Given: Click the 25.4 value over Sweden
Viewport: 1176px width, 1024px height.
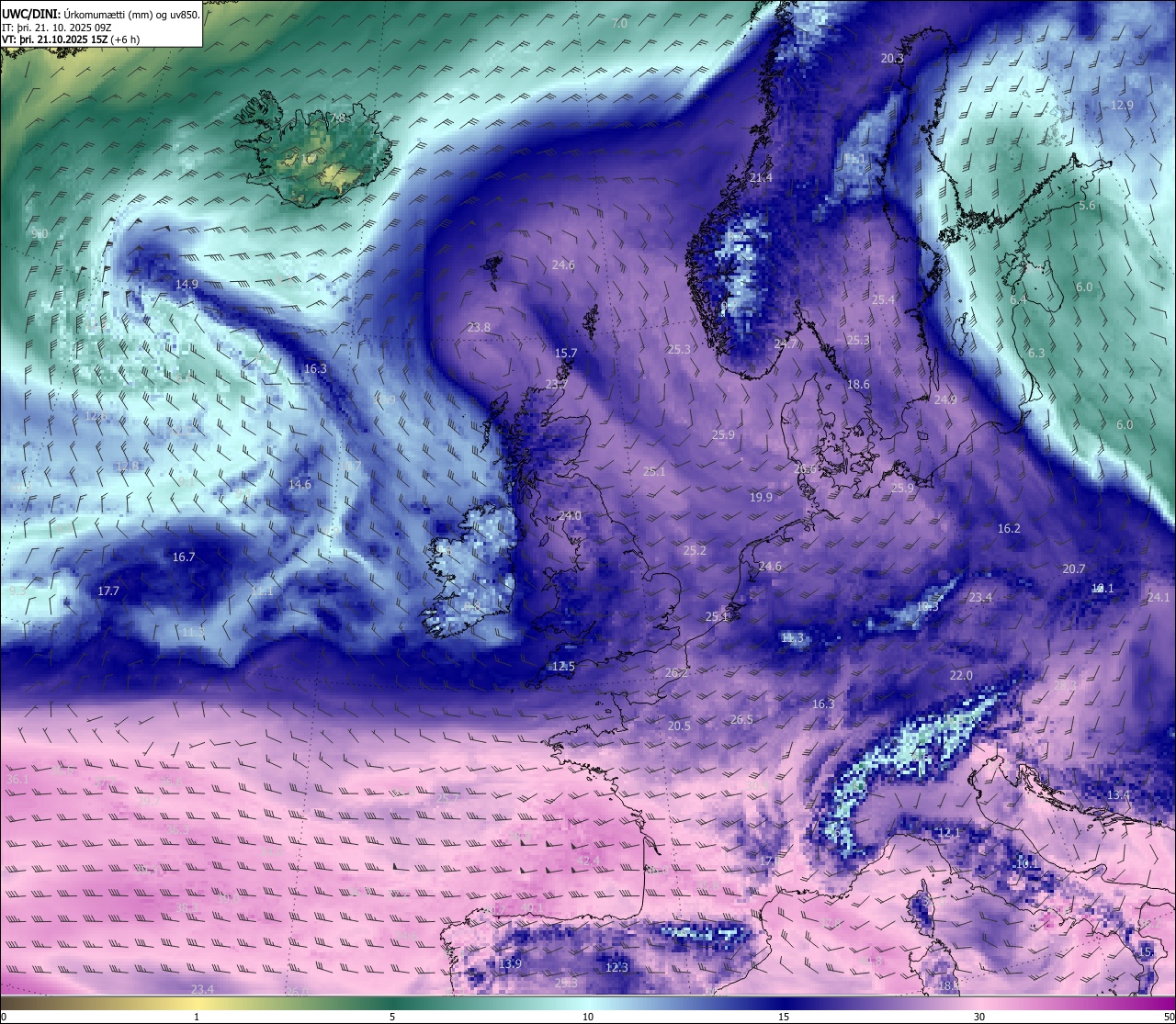Looking at the screenshot, I should pos(883,300).
